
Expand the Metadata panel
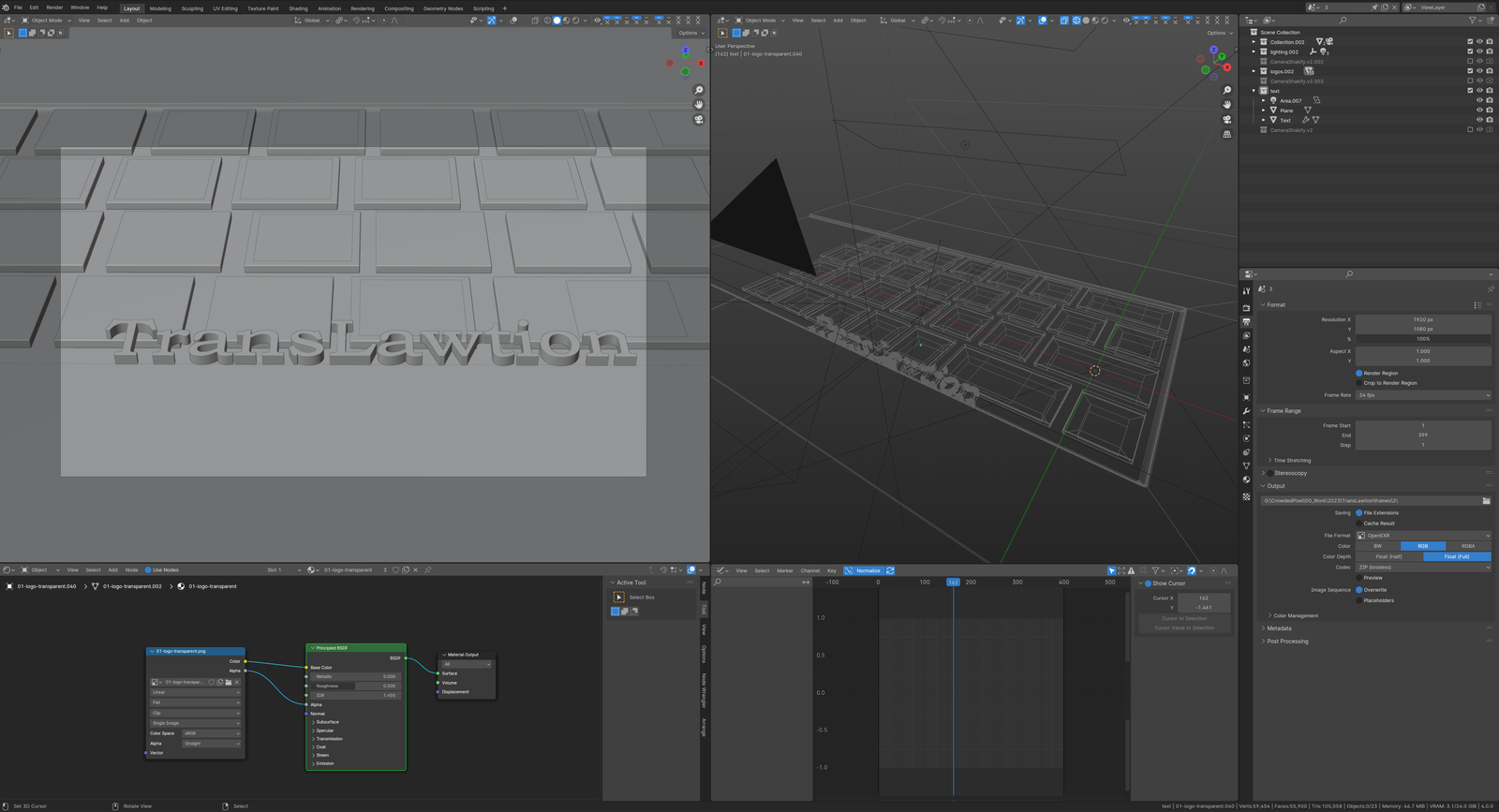(1279, 628)
